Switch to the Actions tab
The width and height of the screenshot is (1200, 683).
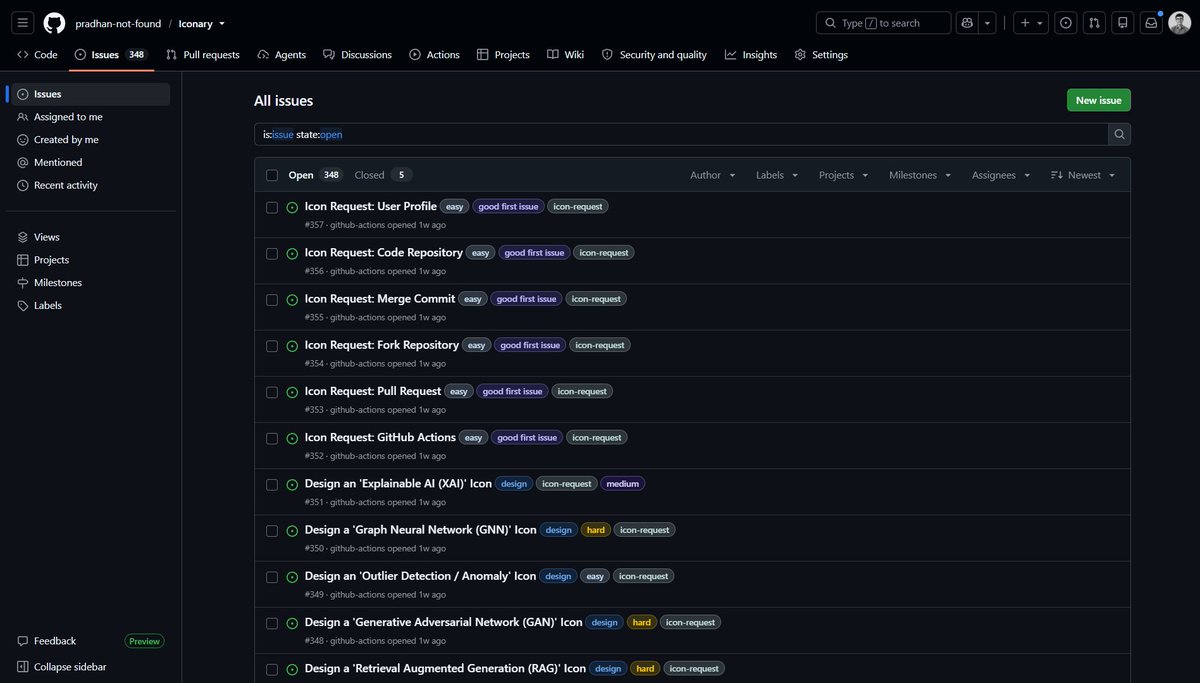click(x=435, y=55)
